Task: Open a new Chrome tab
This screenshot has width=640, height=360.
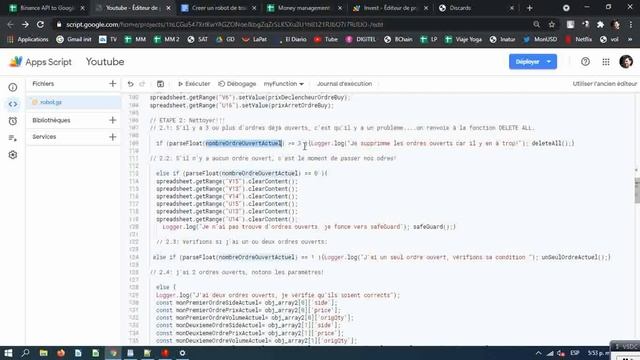Action: (529, 8)
